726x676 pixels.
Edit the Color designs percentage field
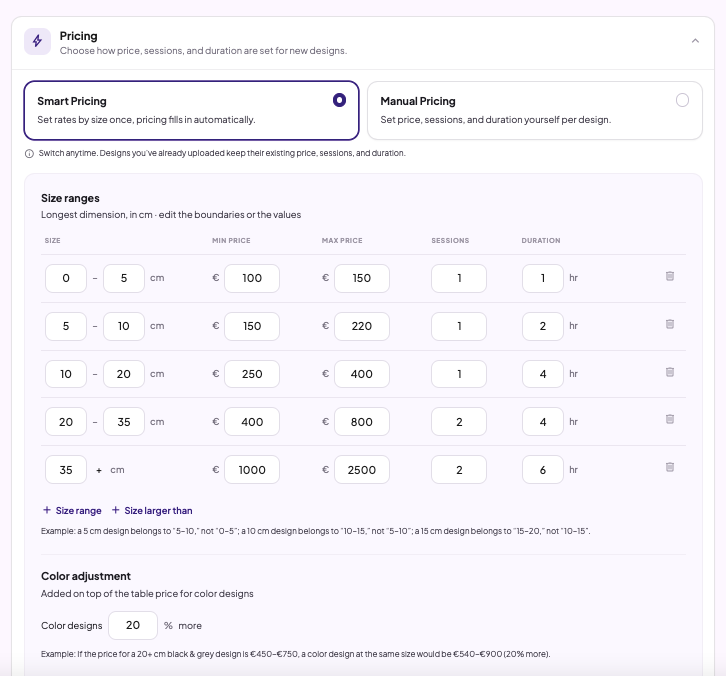[133, 625]
